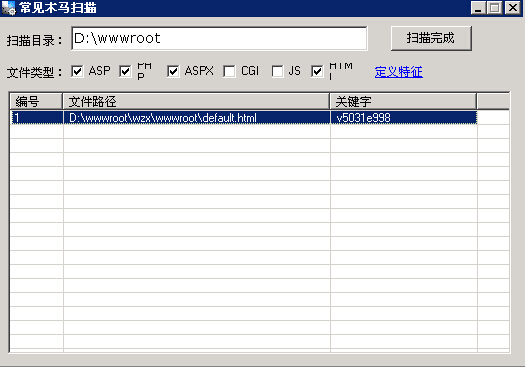Open the 定义特征 link
This screenshot has width=525, height=367.
coord(398,72)
